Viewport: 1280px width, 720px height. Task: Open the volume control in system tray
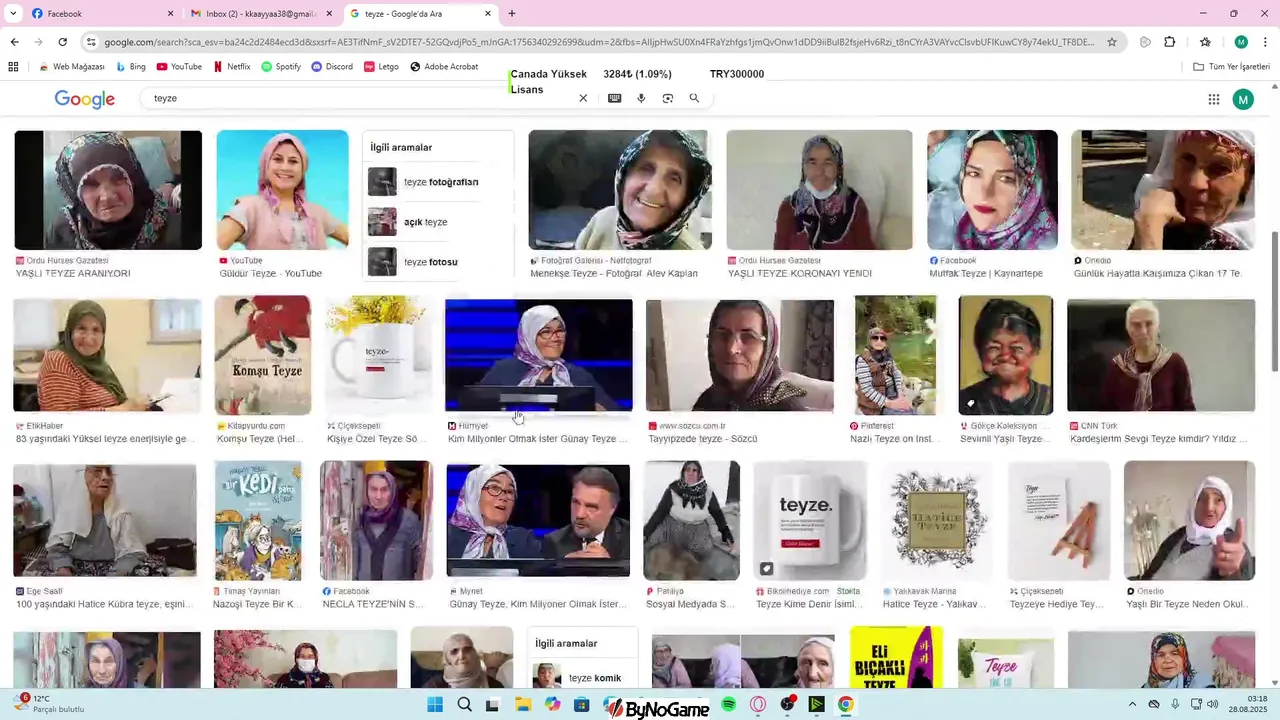(x=1213, y=705)
